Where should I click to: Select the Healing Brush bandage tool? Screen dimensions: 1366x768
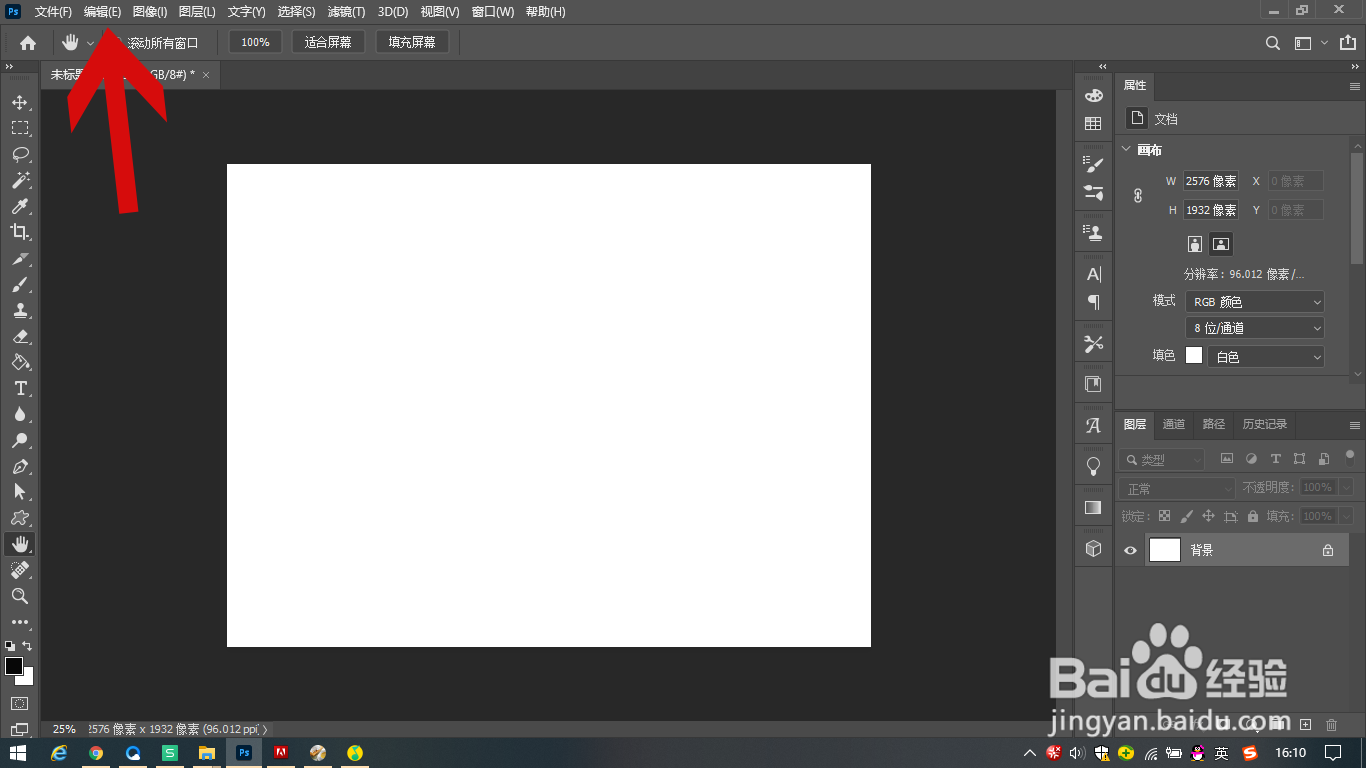pos(20,570)
